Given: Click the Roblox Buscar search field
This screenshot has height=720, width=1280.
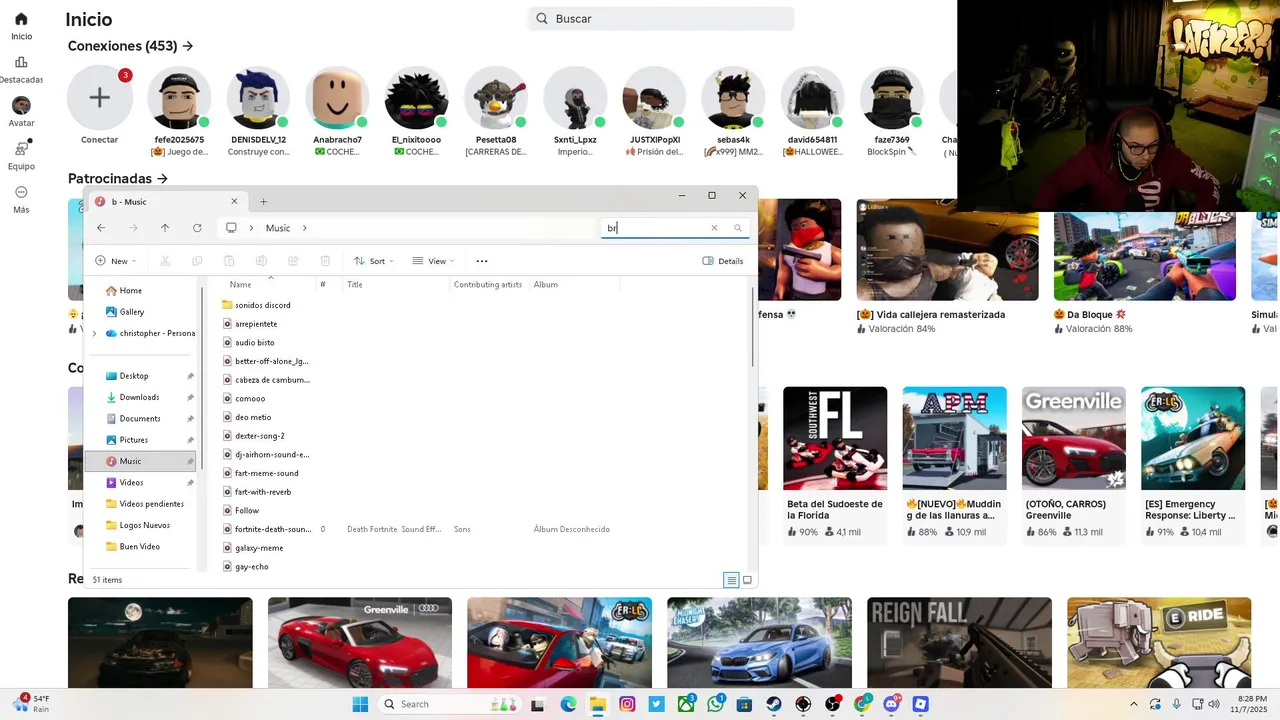Looking at the screenshot, I should 661,18.
